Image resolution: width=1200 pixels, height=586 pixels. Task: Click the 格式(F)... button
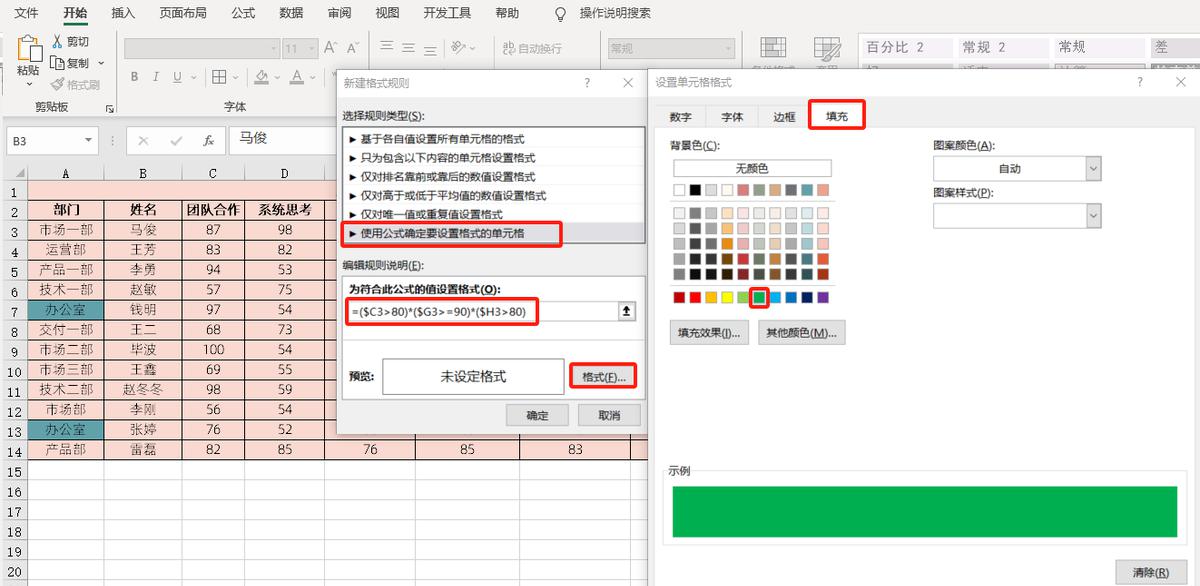point(603,377)
